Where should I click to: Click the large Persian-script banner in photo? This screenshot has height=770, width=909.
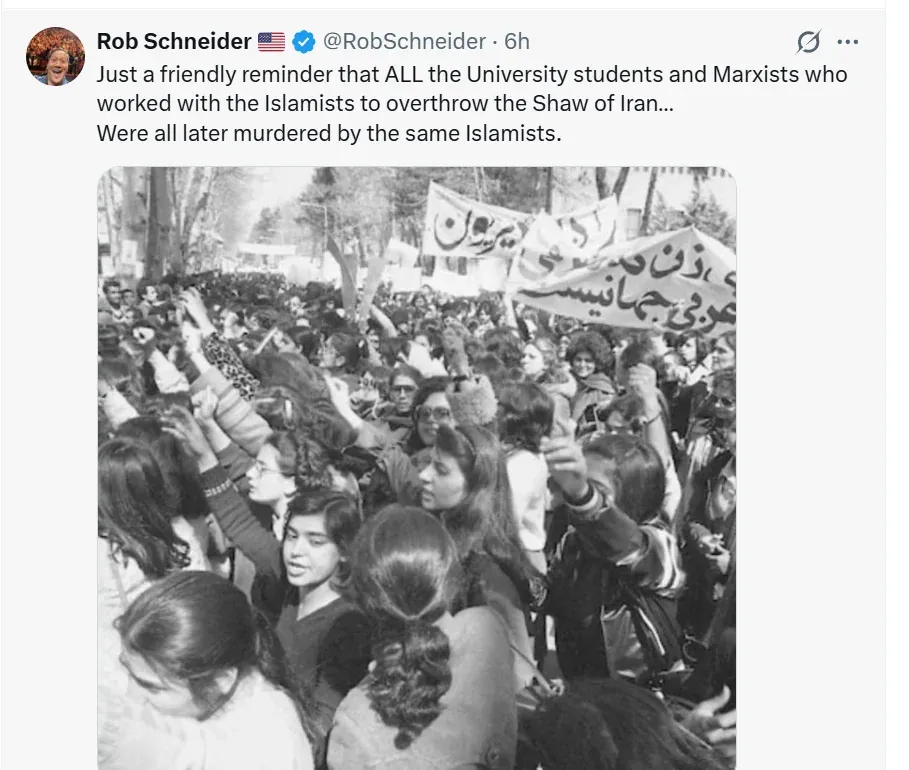tap(630, 281)
